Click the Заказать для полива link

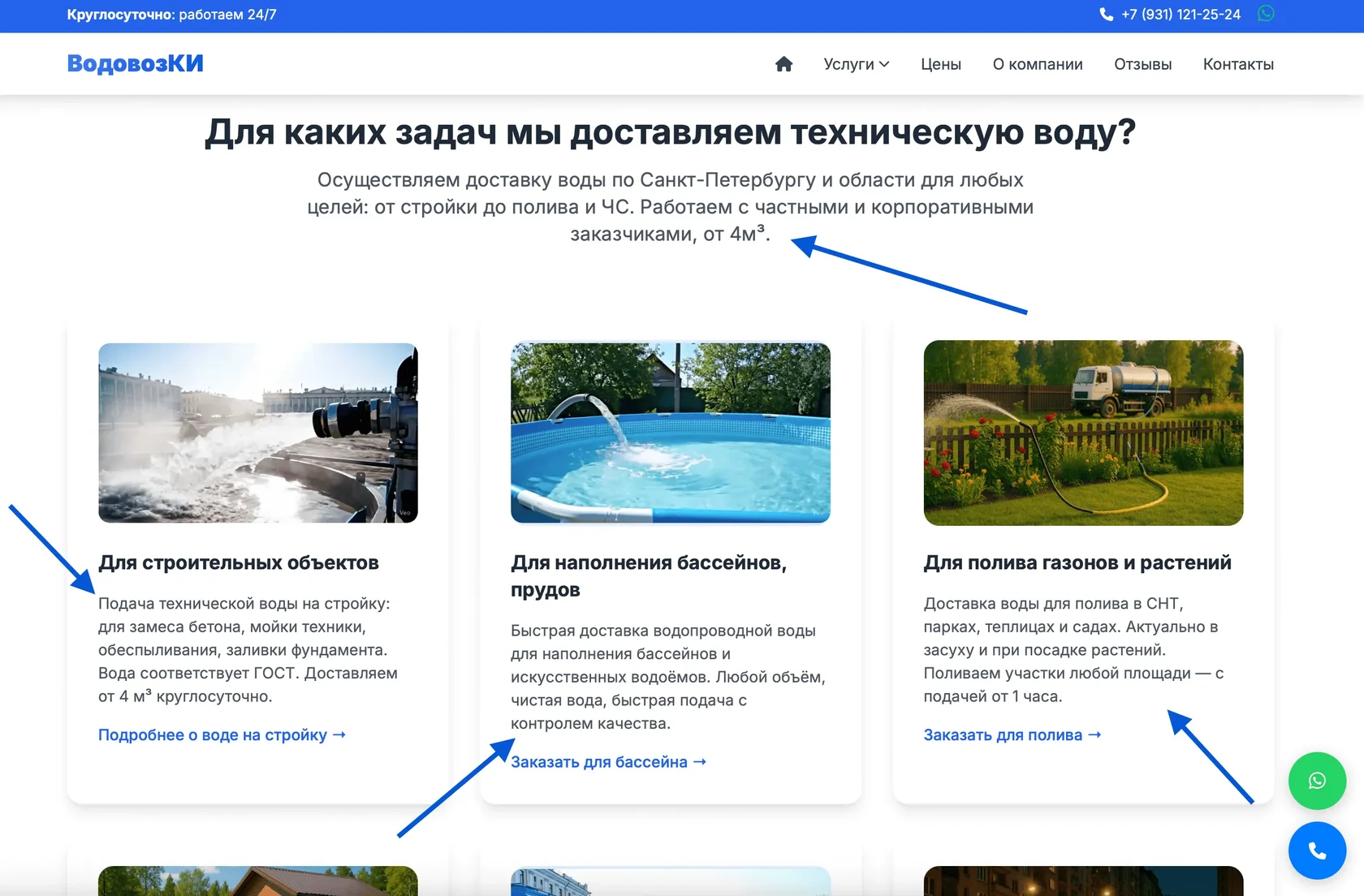coord(1011,734)
